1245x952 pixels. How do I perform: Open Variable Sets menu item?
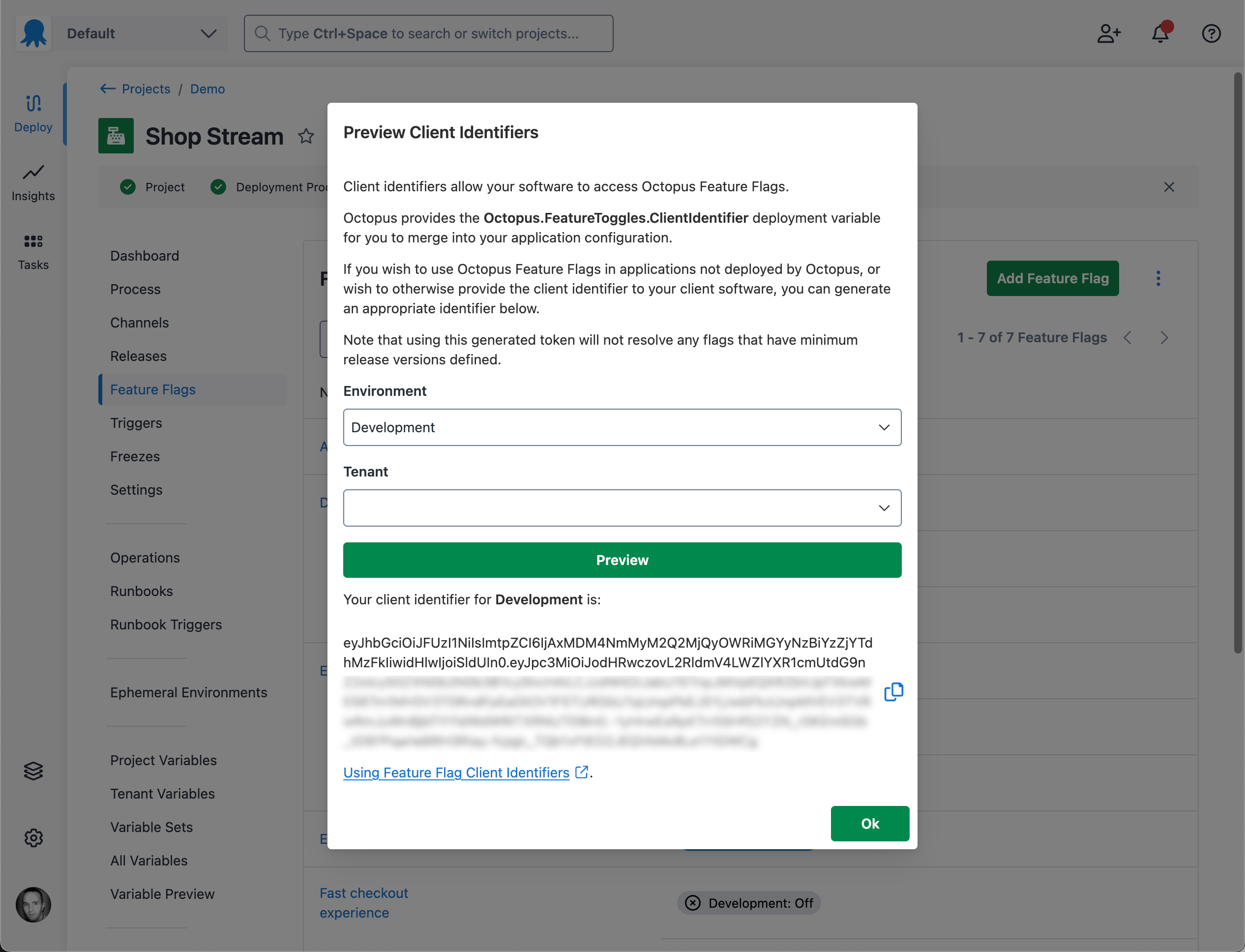(151, 827)
